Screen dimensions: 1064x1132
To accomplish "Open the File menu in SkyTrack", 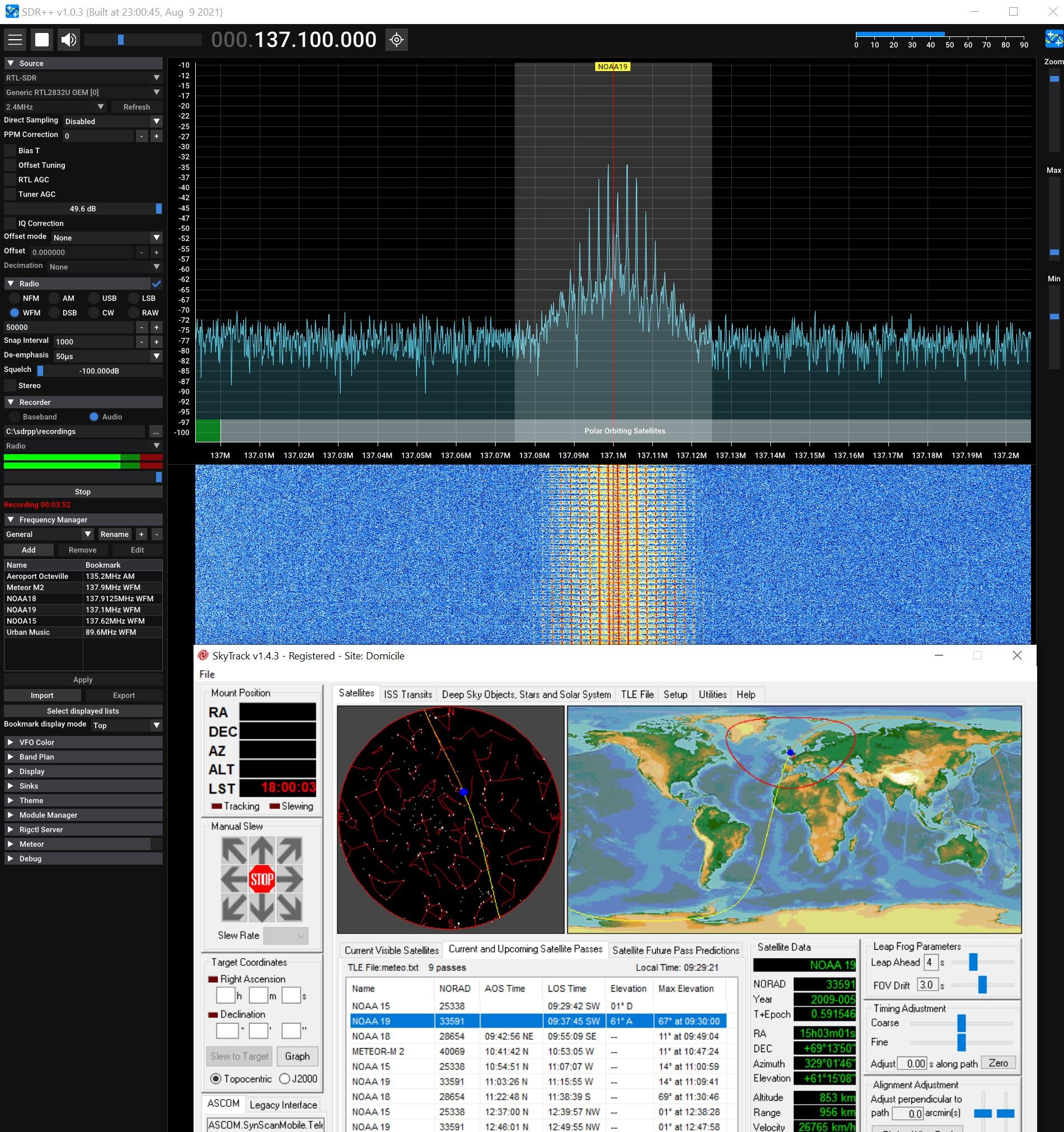I will click(x=207, y=675).
